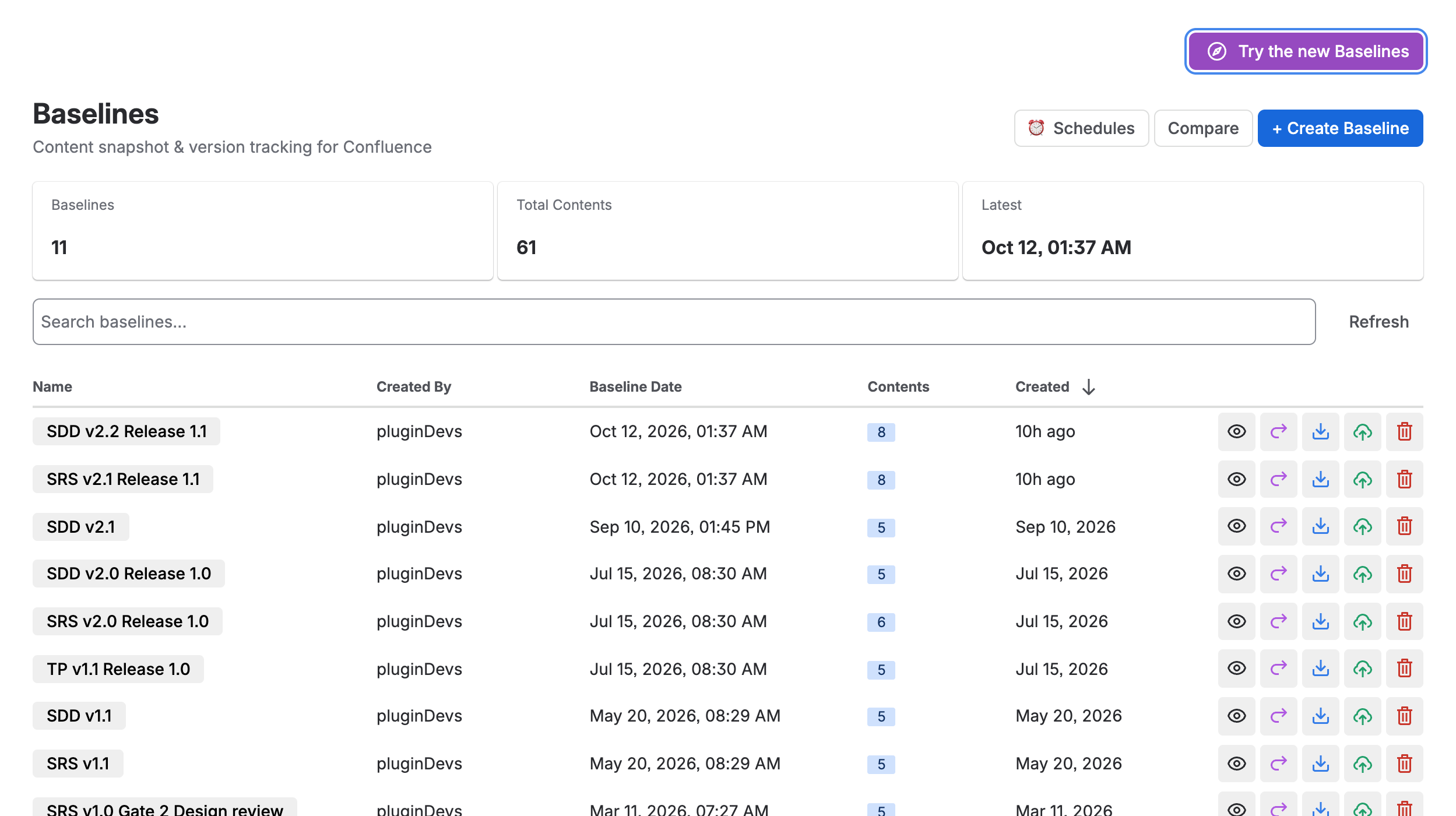Restore the SDD v2.2 Release 1.1 baseline via upload icon
1456x816 pixels.
click(1362, 432)
